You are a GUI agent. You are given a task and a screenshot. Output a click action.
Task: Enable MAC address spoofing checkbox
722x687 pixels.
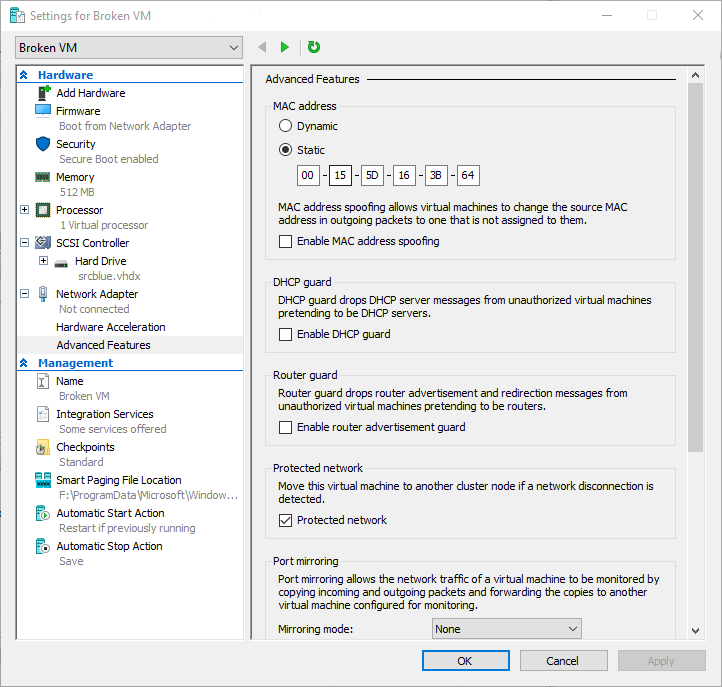coord(285,241)
